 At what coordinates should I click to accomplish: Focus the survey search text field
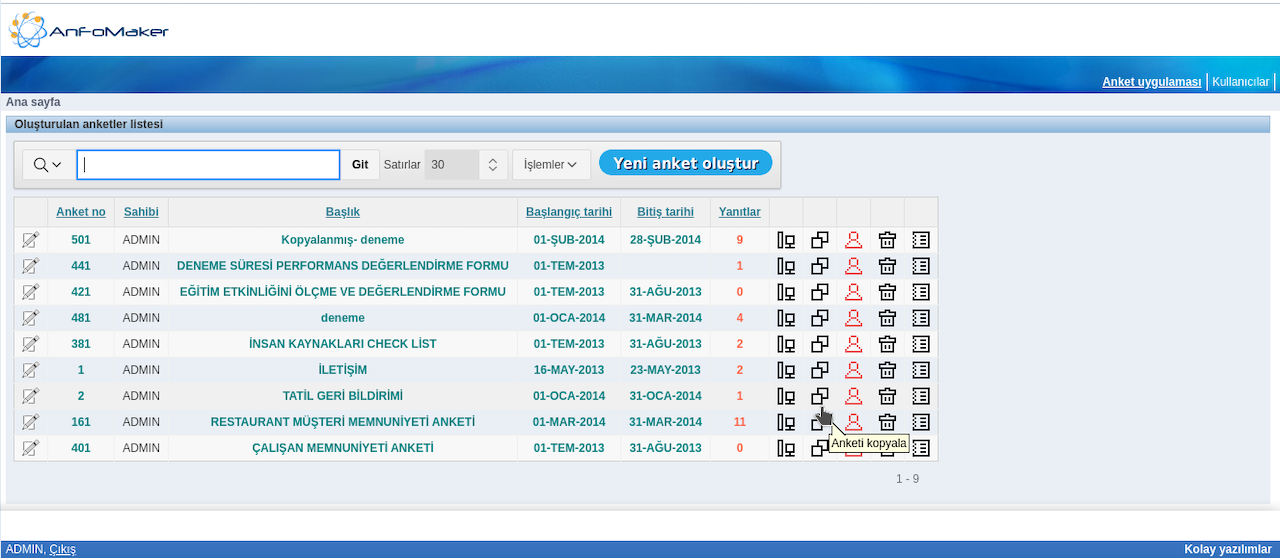208,165
